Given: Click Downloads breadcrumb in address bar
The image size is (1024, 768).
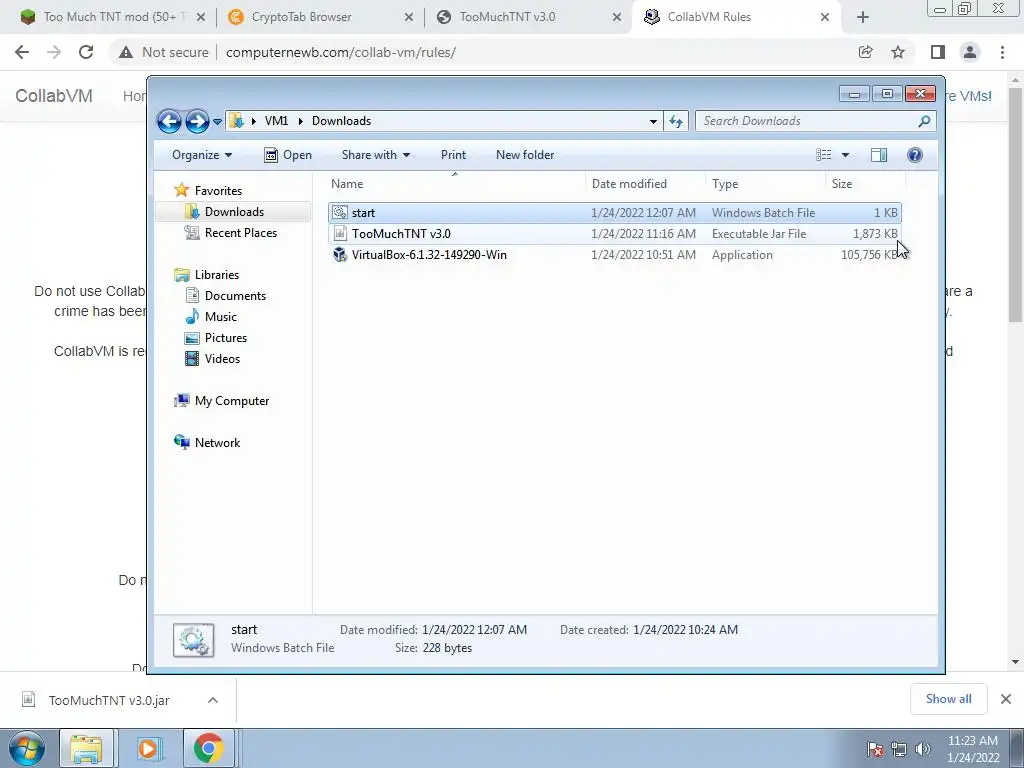Looking at the screenshot, I should point(342,121).
